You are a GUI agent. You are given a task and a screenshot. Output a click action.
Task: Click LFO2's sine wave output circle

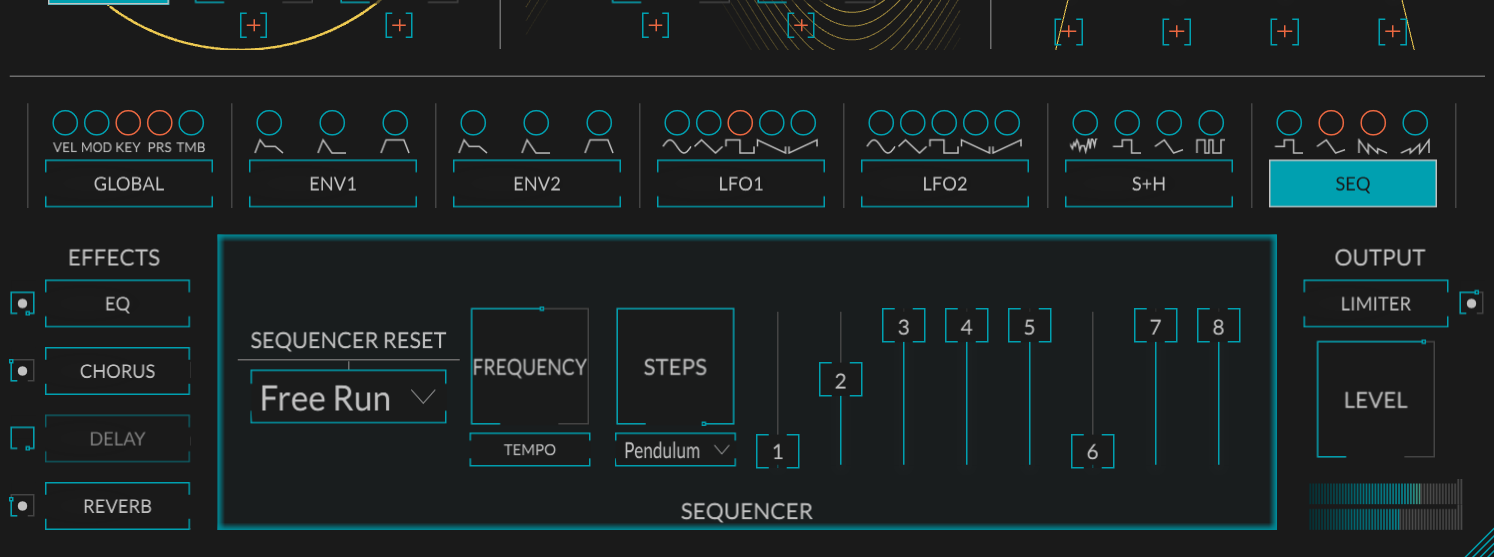(881, 123)
